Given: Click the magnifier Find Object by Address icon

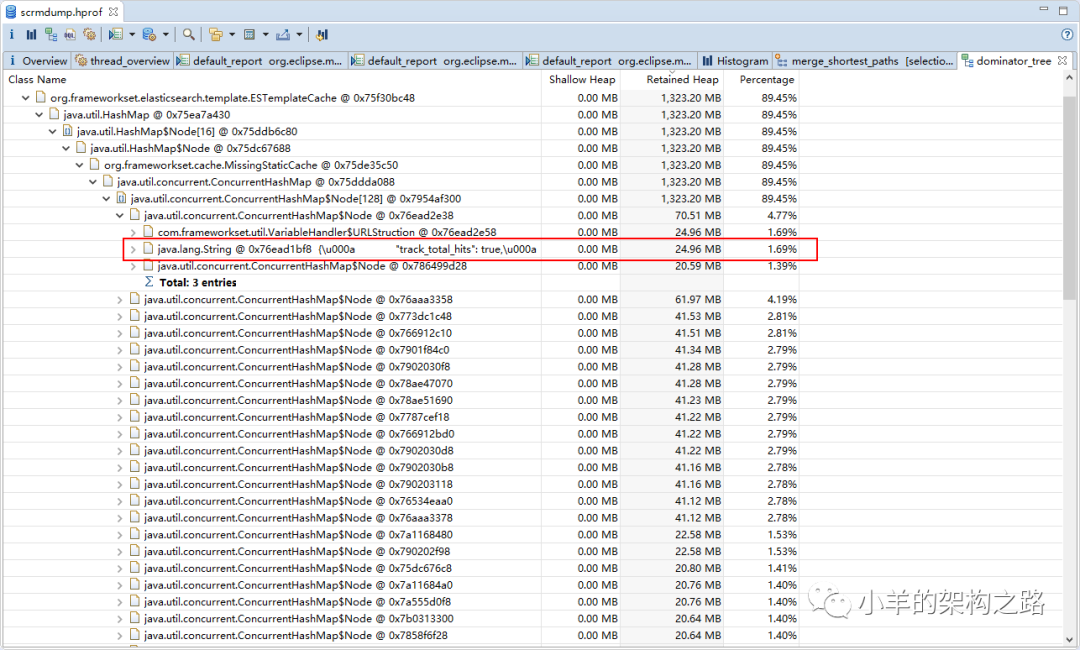Looking at the screenshot, I should click(x=189, y=34).
